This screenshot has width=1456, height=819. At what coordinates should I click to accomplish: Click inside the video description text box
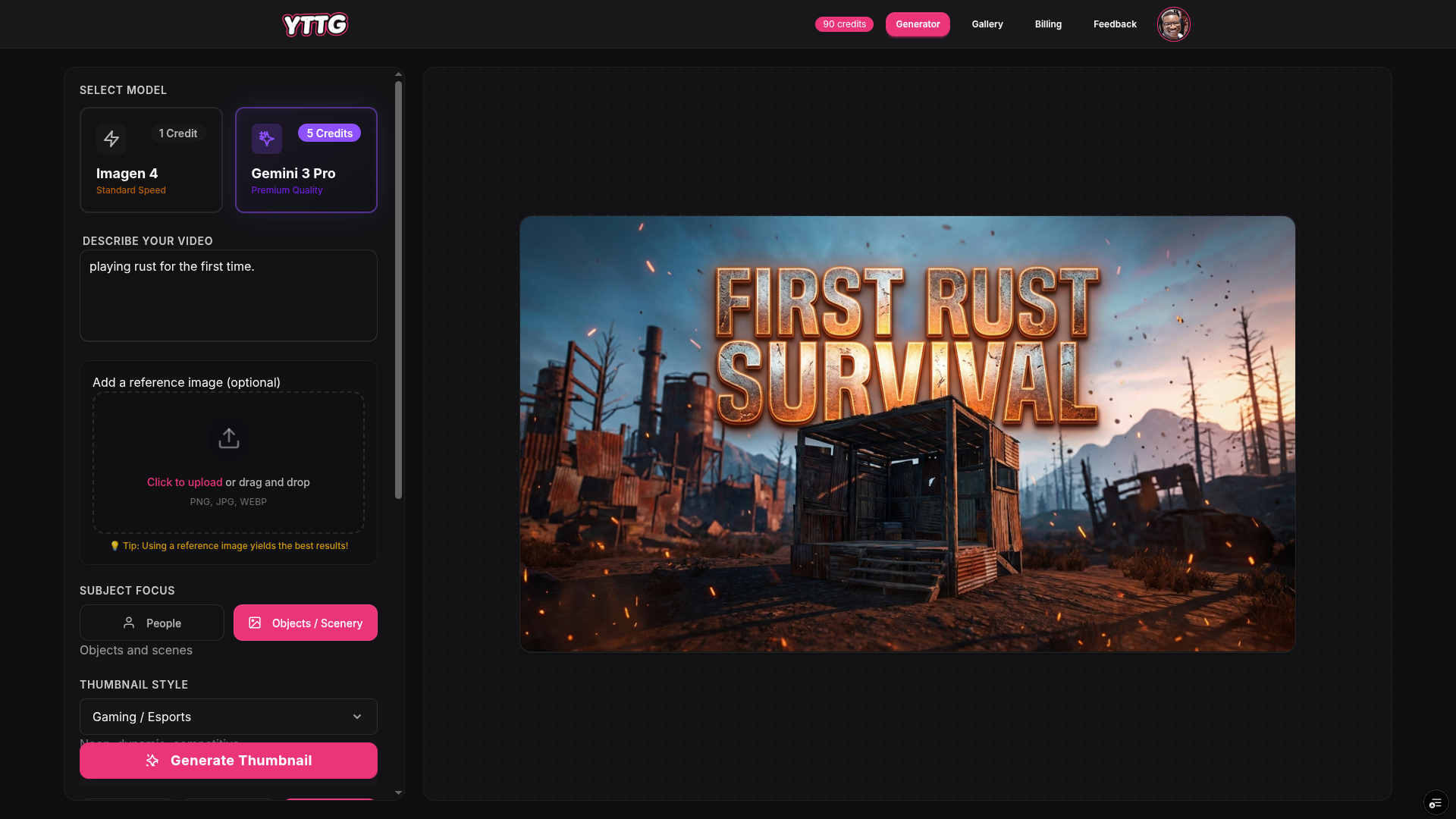click(x=228, y=296)
